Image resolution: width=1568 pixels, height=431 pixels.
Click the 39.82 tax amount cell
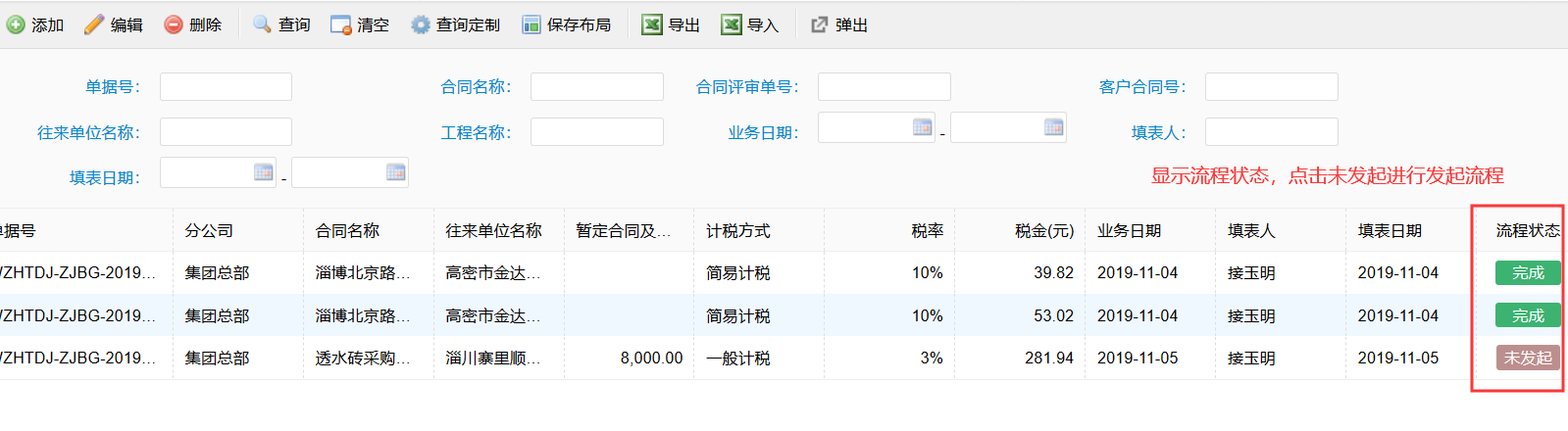coord(1020,272)
